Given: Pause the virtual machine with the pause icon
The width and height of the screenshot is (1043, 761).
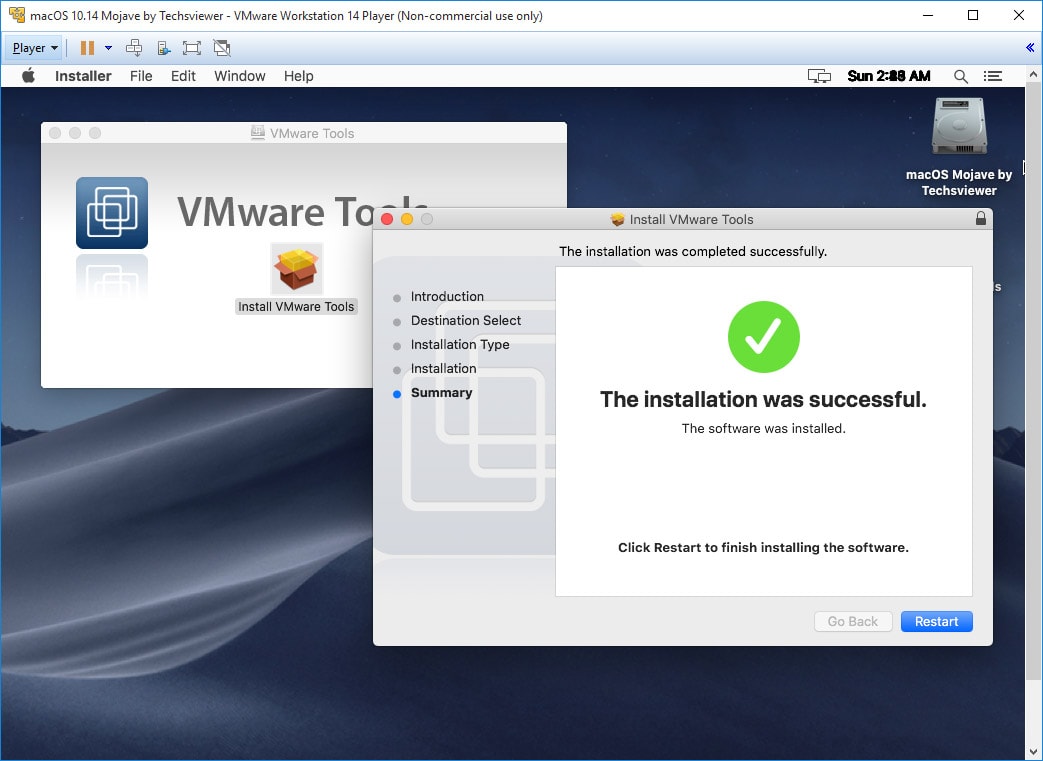Looking at the screenshot, I should [87, 48].
